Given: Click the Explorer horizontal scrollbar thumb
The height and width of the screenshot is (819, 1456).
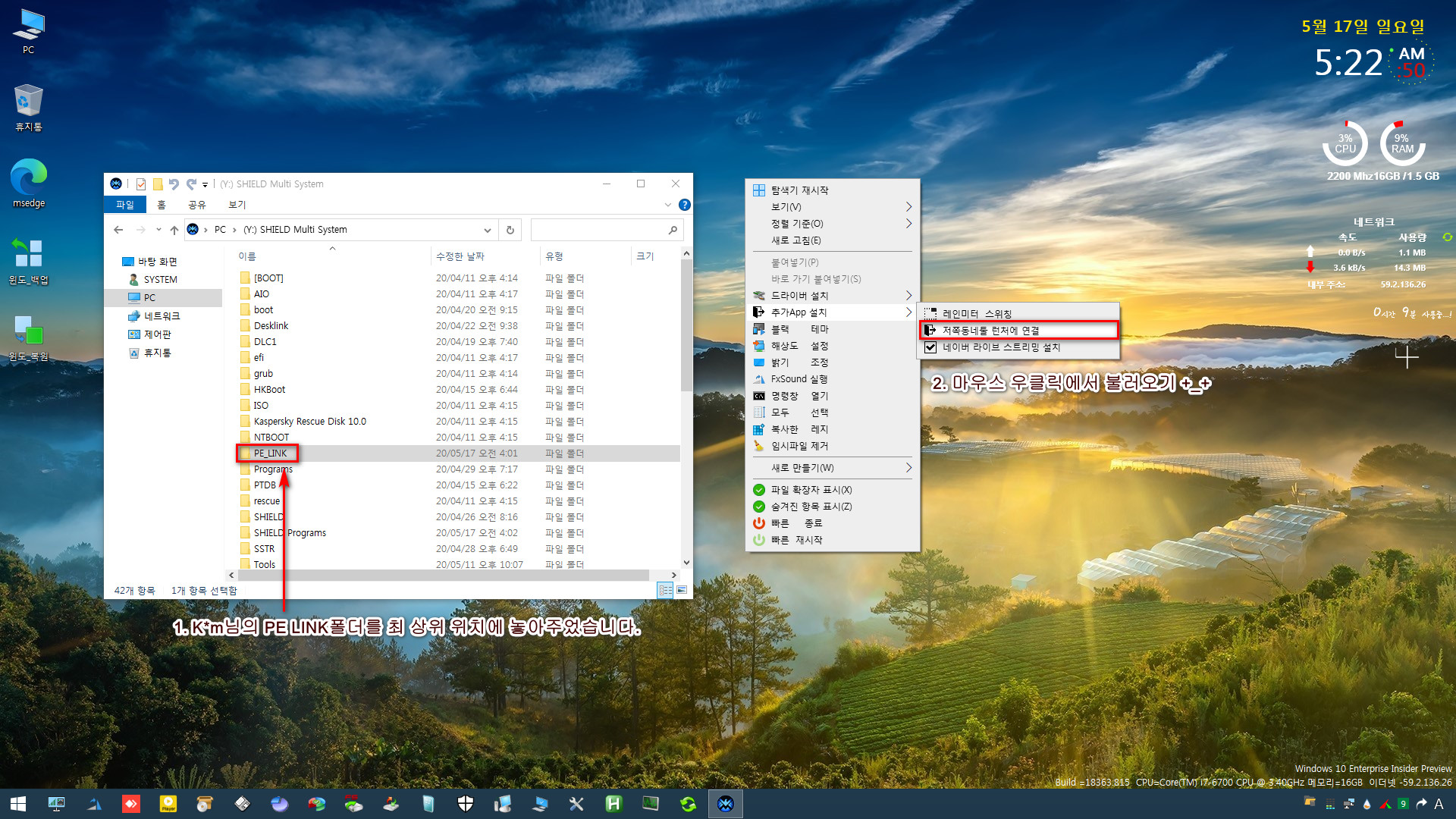Looking at the screenshot, I should [444, 576].
